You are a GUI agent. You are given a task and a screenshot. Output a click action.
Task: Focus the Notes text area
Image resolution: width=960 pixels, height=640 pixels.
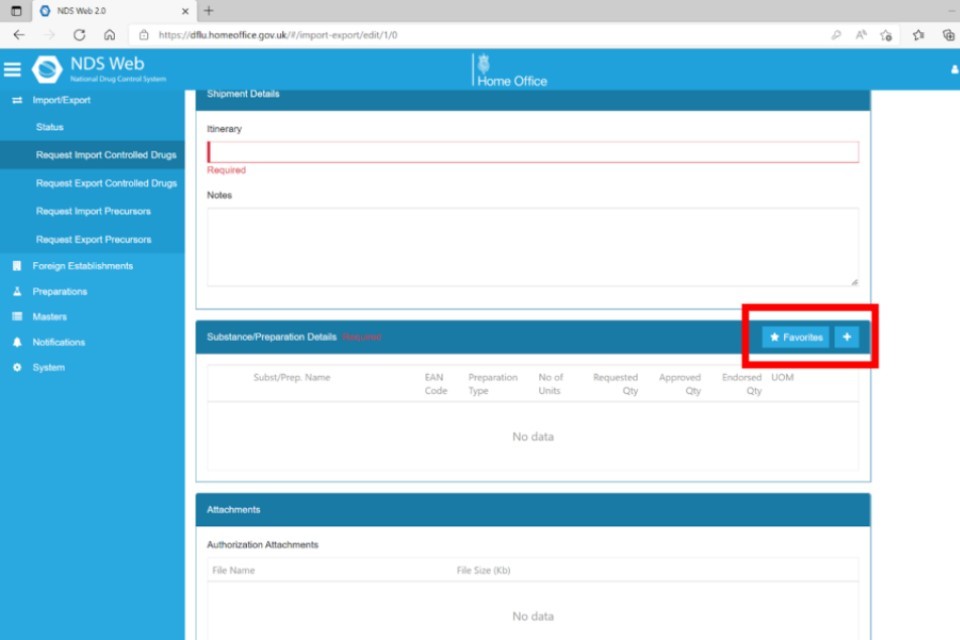click(x=532, y=247)
